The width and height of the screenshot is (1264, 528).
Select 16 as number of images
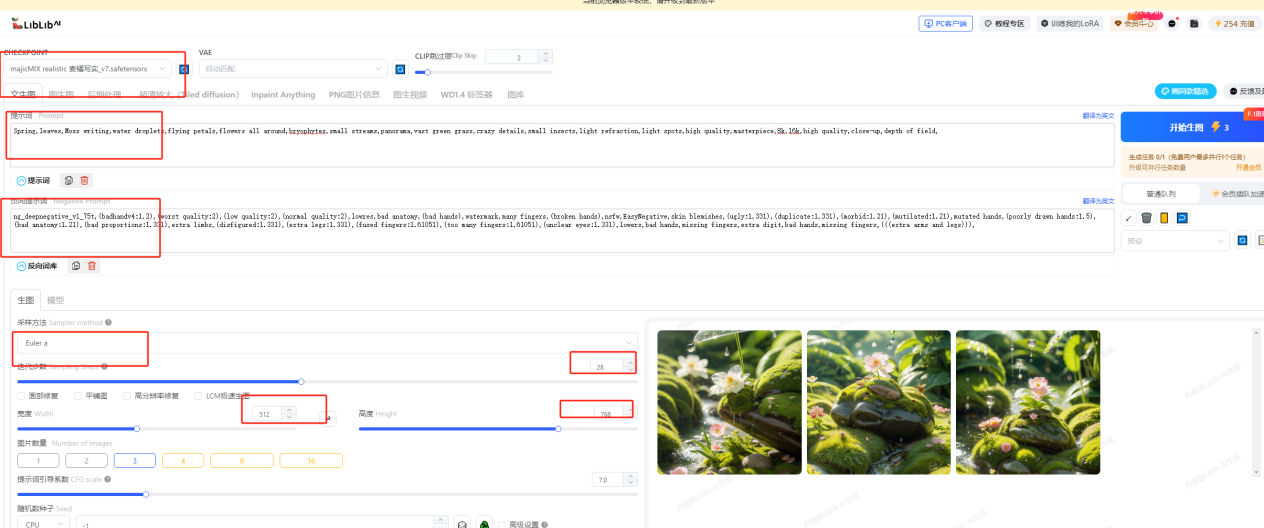coord(311,461)
